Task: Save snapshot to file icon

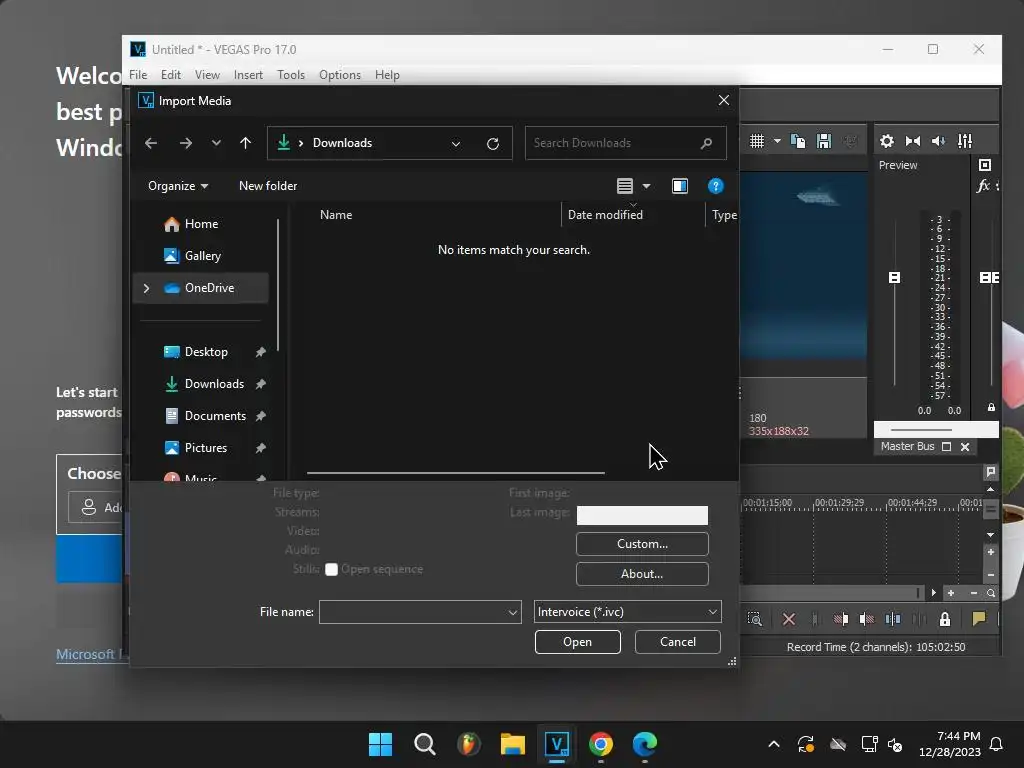Action: (824, 141)
